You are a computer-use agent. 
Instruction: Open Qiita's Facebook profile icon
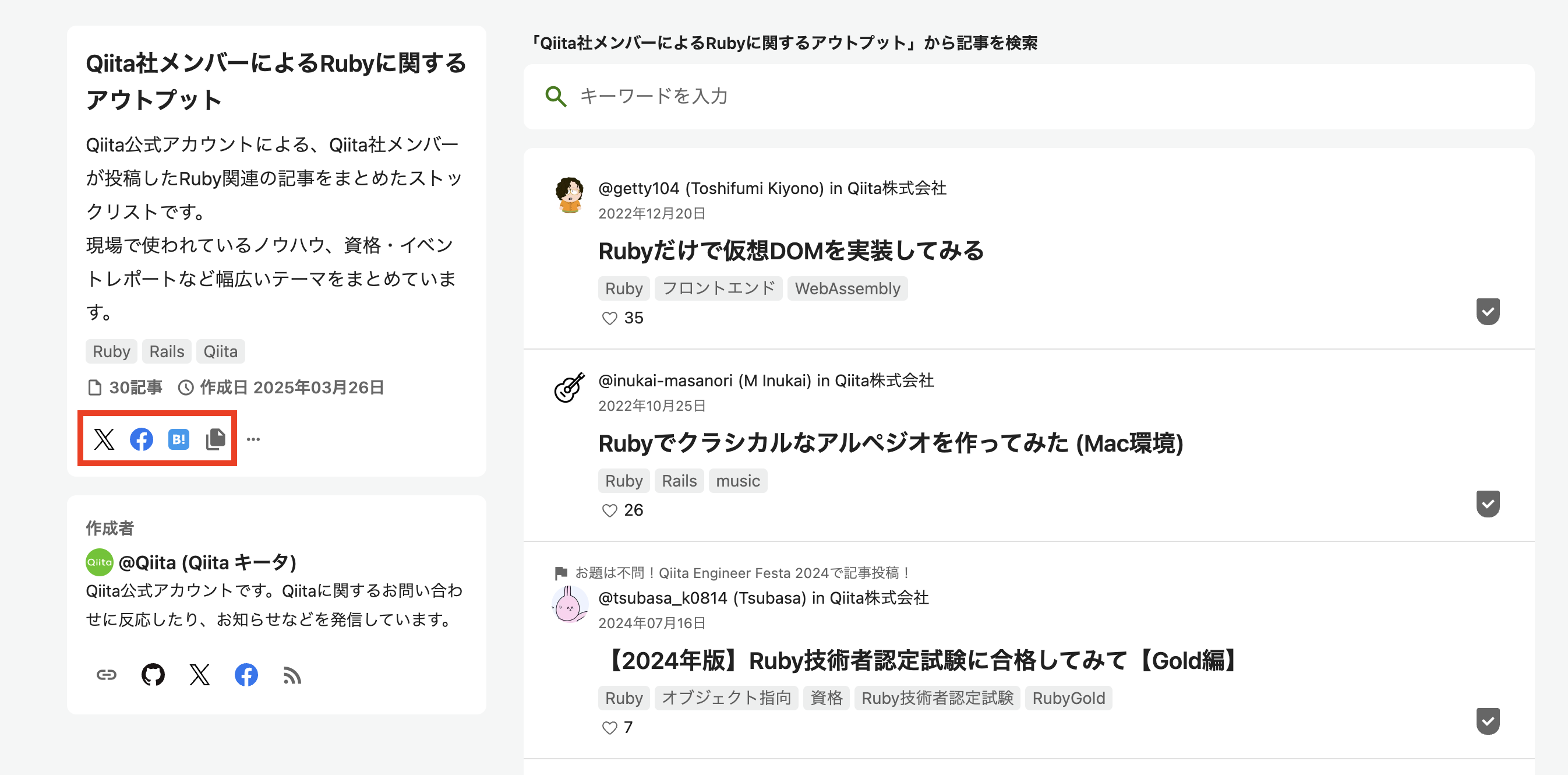coord(246,675)
